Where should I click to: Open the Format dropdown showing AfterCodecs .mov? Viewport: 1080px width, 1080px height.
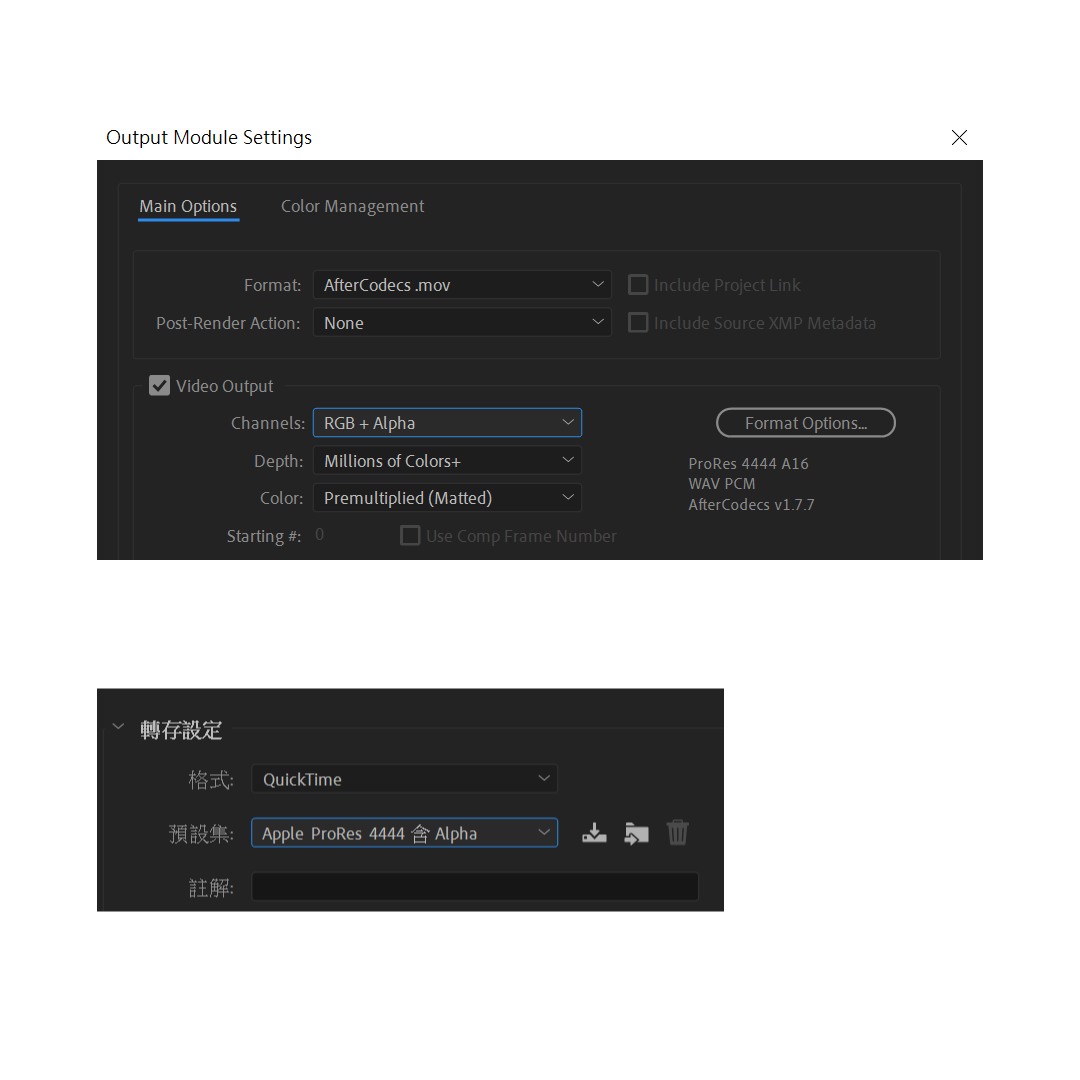(461, 285)
